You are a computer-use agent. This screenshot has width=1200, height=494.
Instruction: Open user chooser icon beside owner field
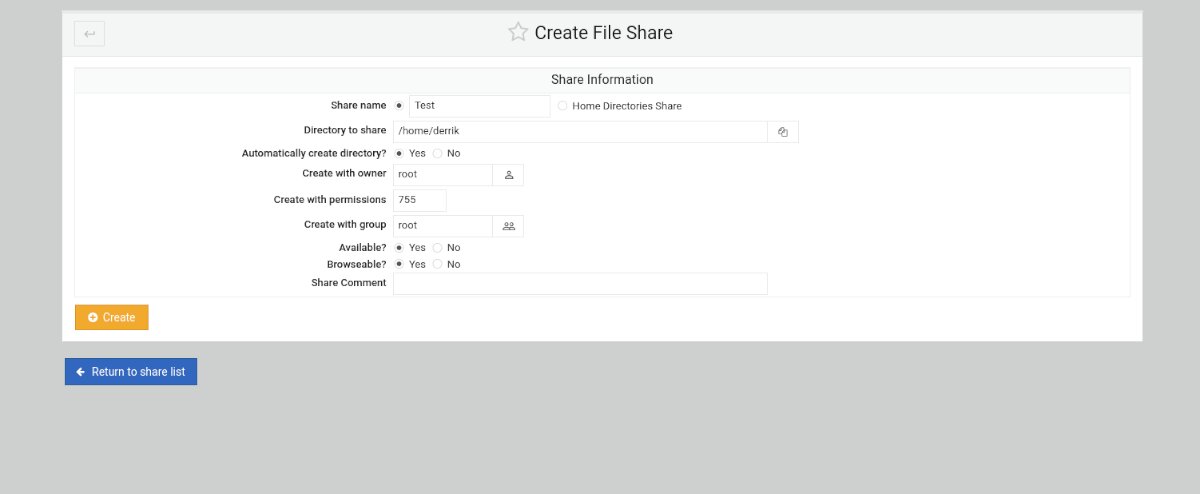point(508,175)
